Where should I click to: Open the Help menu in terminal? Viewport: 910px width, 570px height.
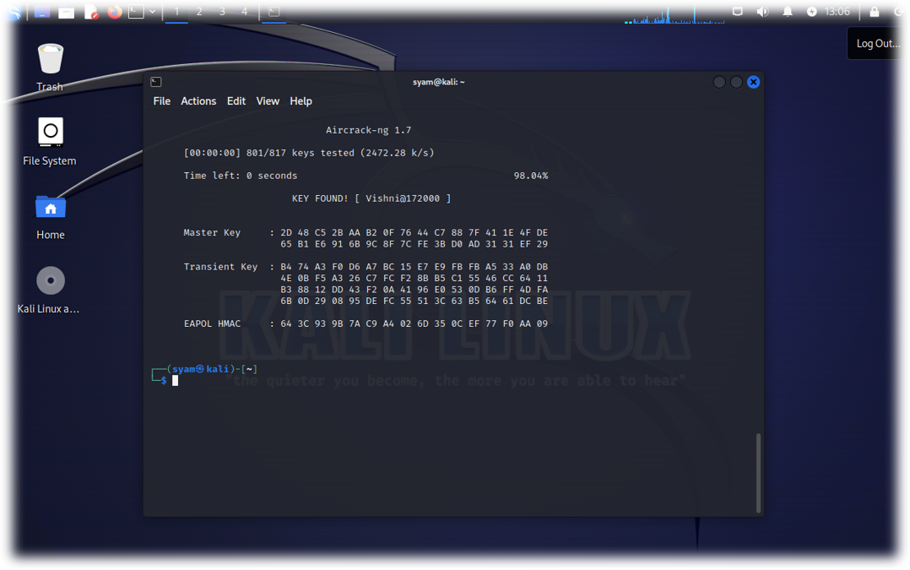301,101
